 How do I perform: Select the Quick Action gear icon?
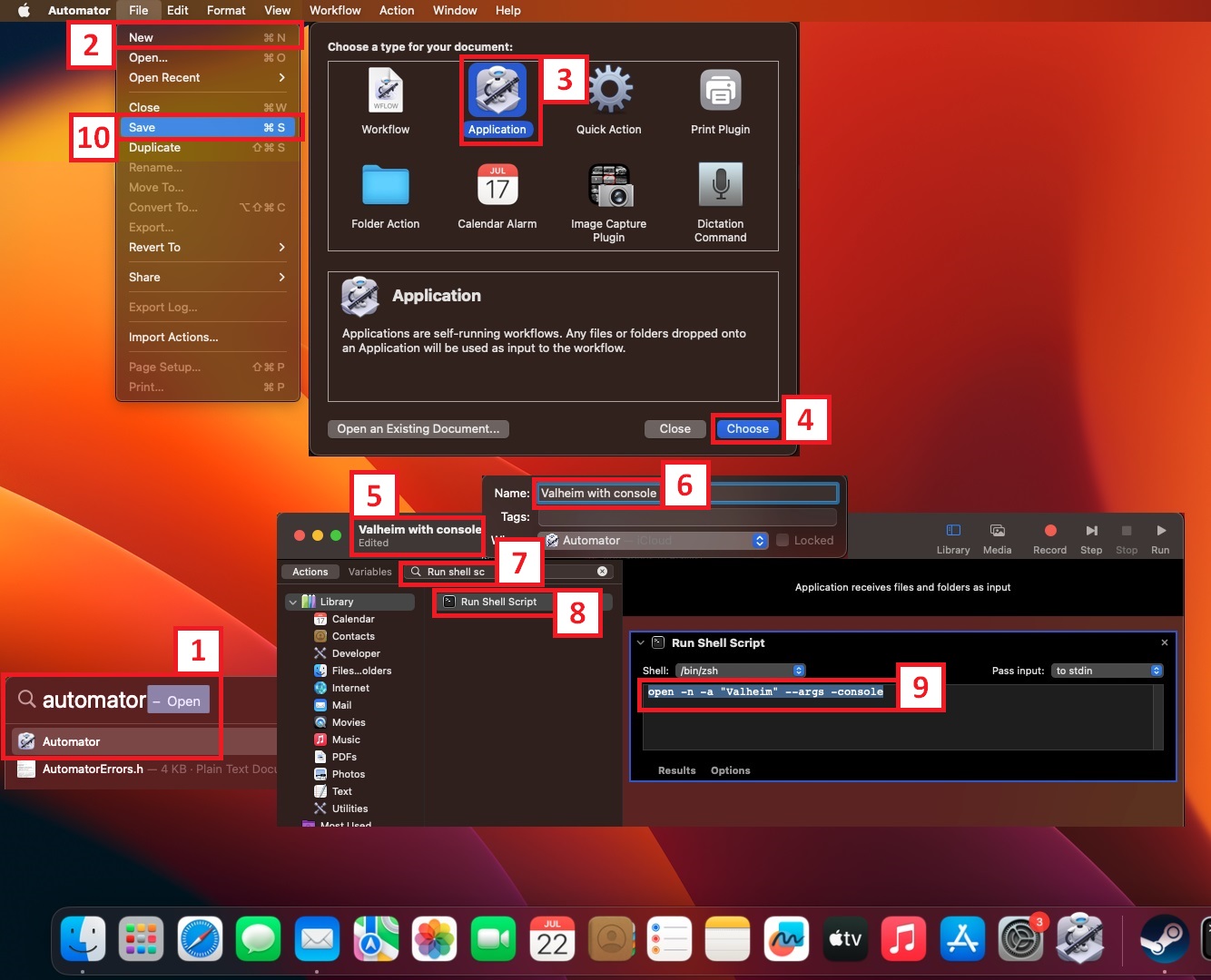pyautogui.click(x=610, y=90)
